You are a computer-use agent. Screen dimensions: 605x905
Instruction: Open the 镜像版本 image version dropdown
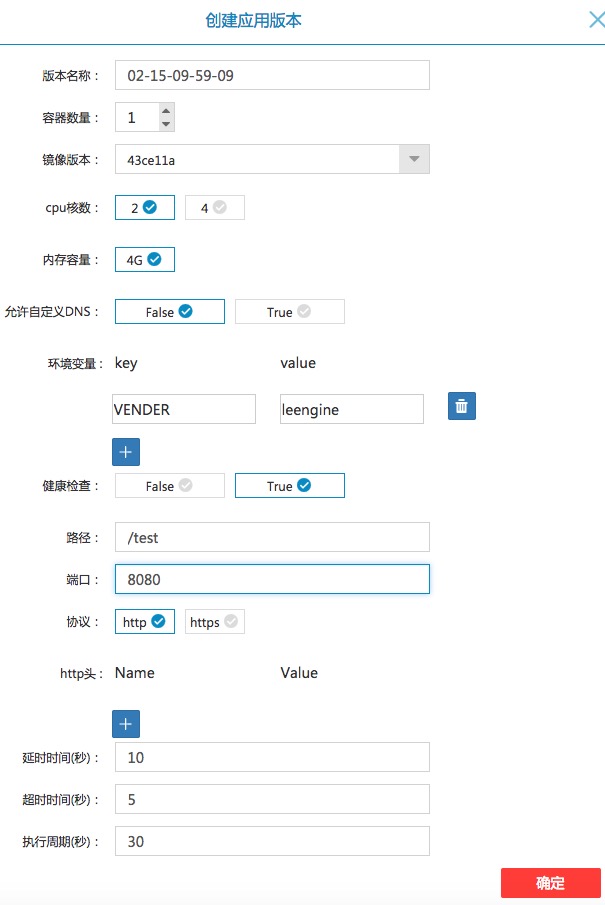coord(413,158)
